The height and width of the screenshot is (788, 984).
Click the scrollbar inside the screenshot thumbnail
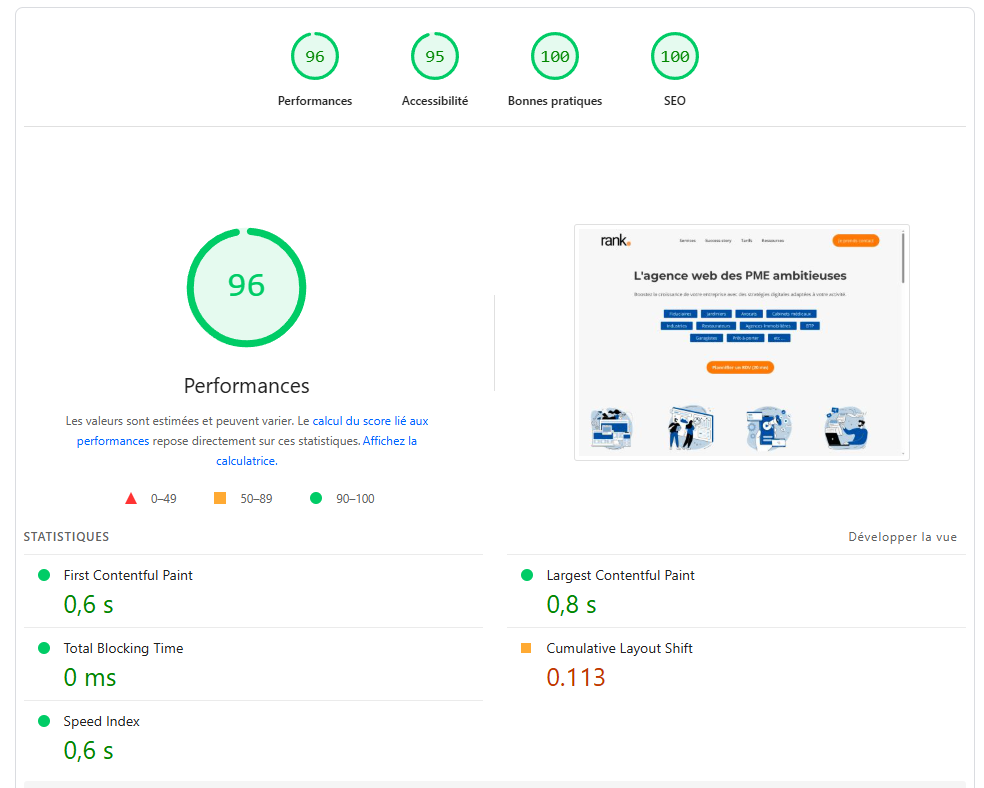[903, 257]
